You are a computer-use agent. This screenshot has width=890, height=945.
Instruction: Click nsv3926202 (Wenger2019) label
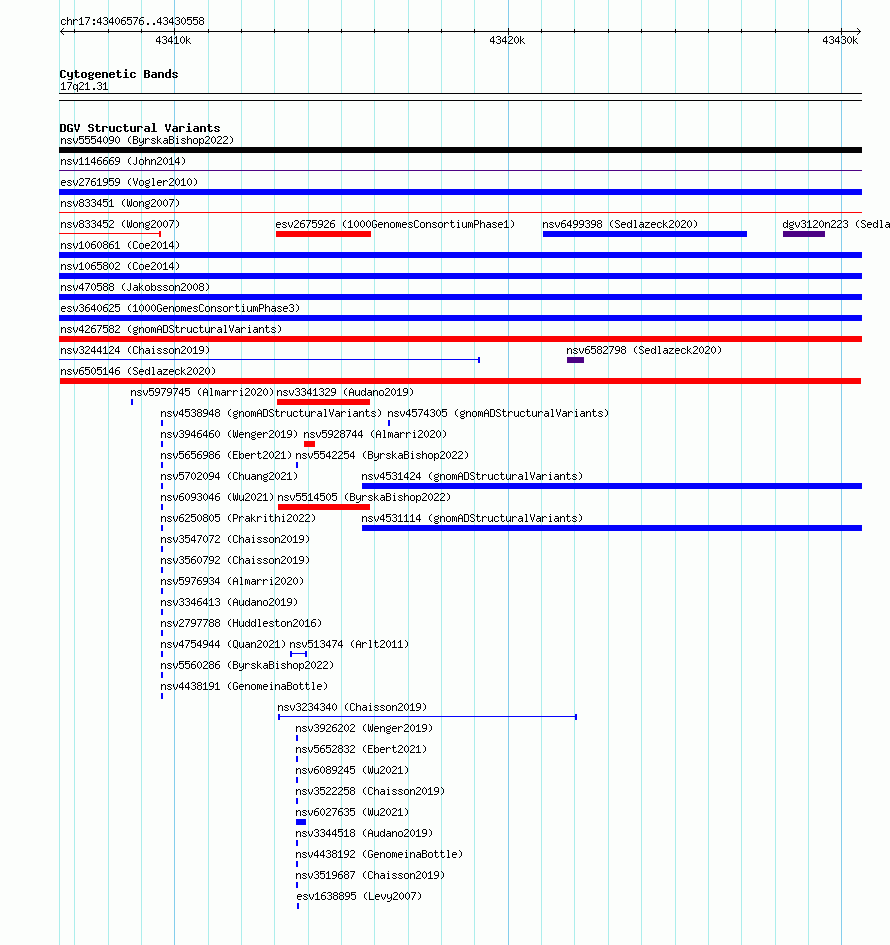[x=364, y=729]
